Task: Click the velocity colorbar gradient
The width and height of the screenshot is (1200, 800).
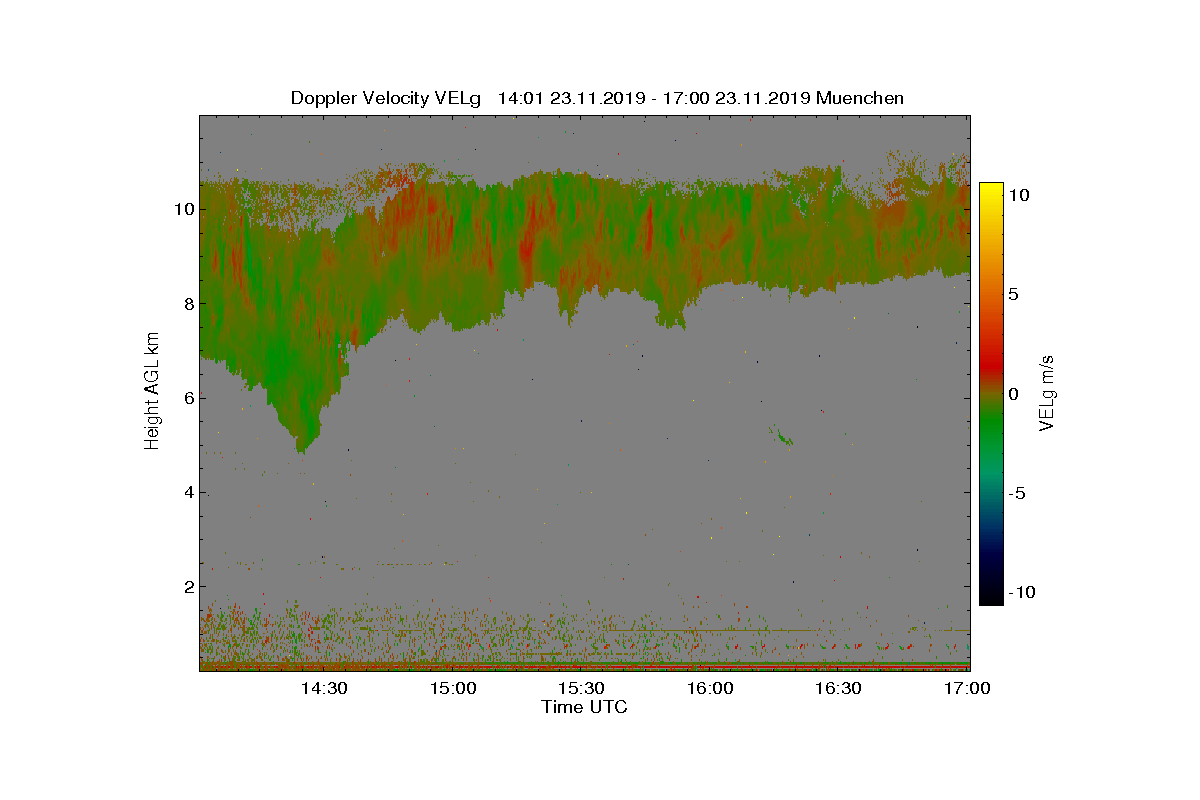Action: 991,394
